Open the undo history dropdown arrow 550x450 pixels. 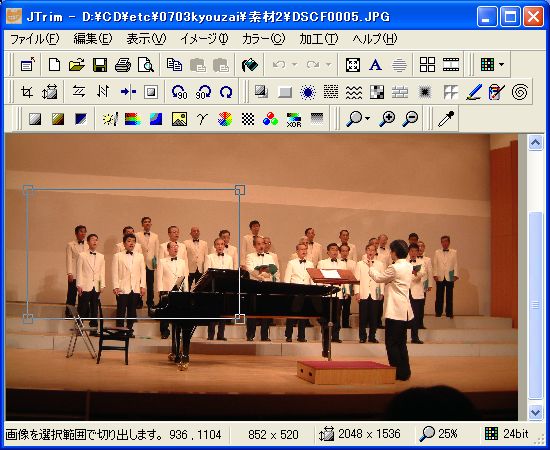295,65
